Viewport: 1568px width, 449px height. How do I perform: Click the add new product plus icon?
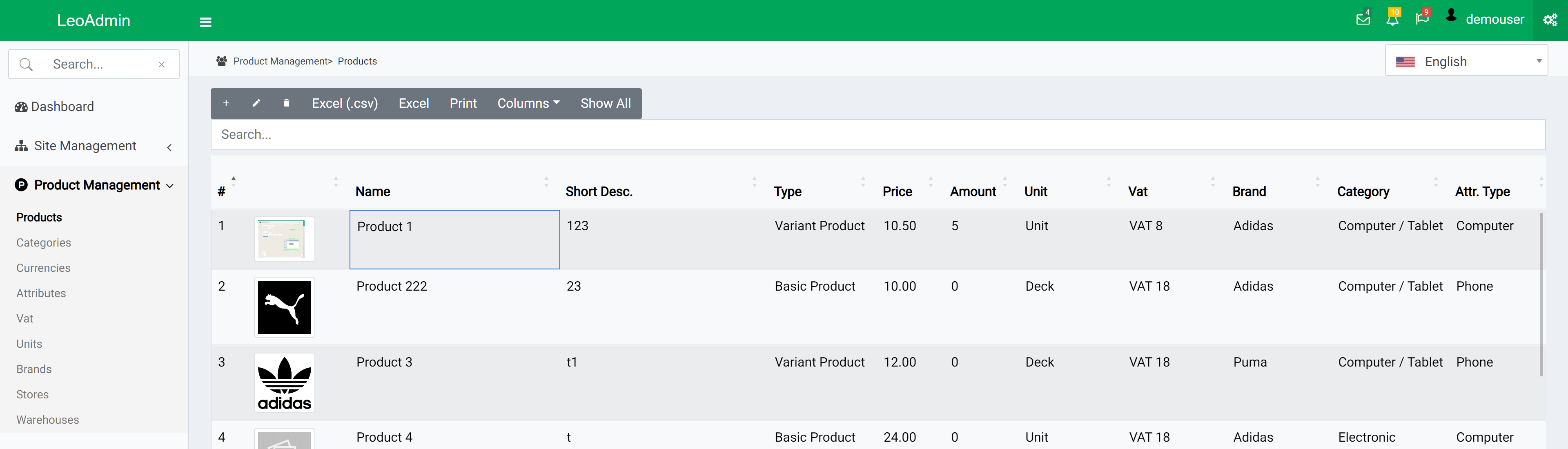226,103
